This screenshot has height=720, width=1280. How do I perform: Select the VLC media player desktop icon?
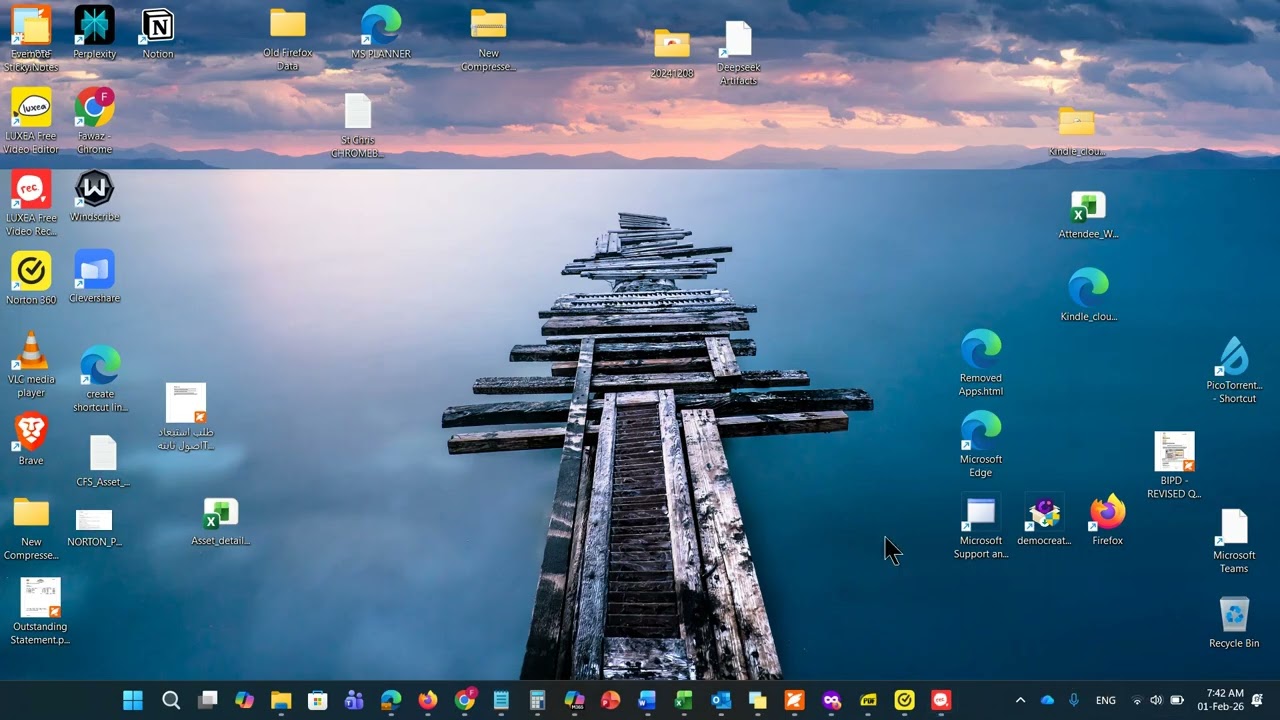click(31, 365)
